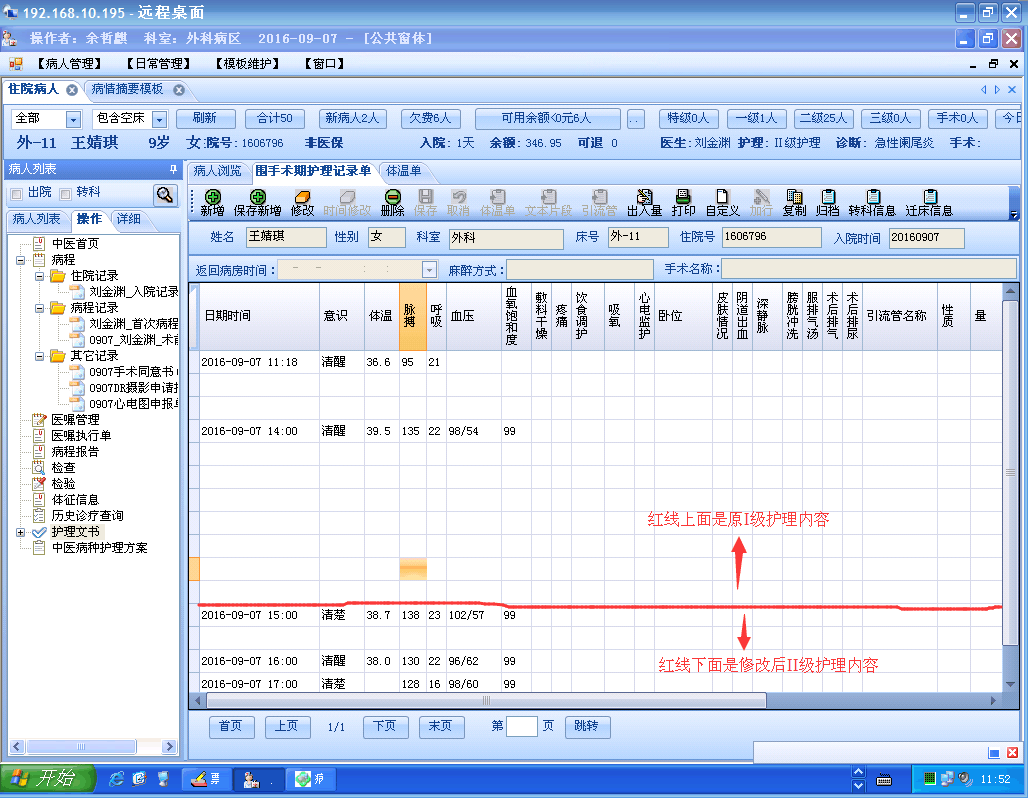Click the table's vertical scrollbar thumb
Viewport: 1028px width, 798px height.
tap(1010, 472)
